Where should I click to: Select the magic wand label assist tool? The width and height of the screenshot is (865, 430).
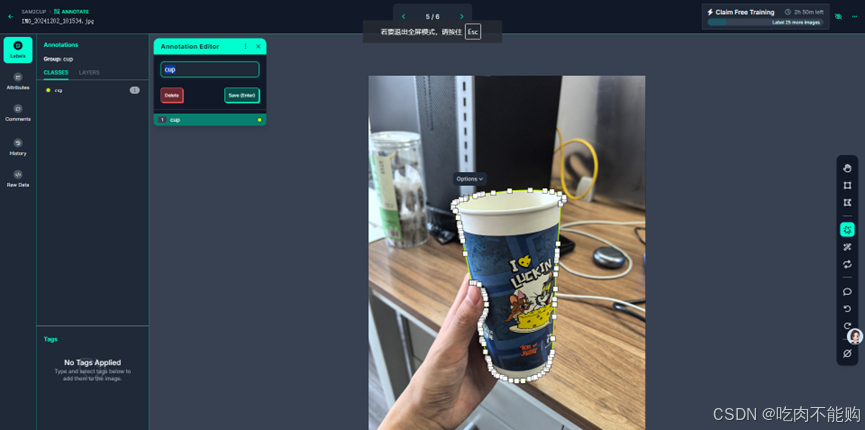pos(847,247)
